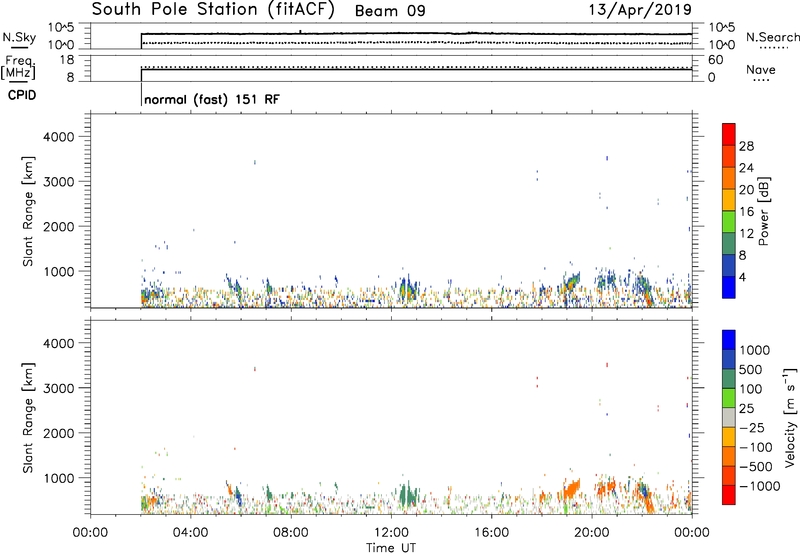Click the bright blue bottom Power color segment
This screenshot has height=554, width=800.
pos(729,287)
